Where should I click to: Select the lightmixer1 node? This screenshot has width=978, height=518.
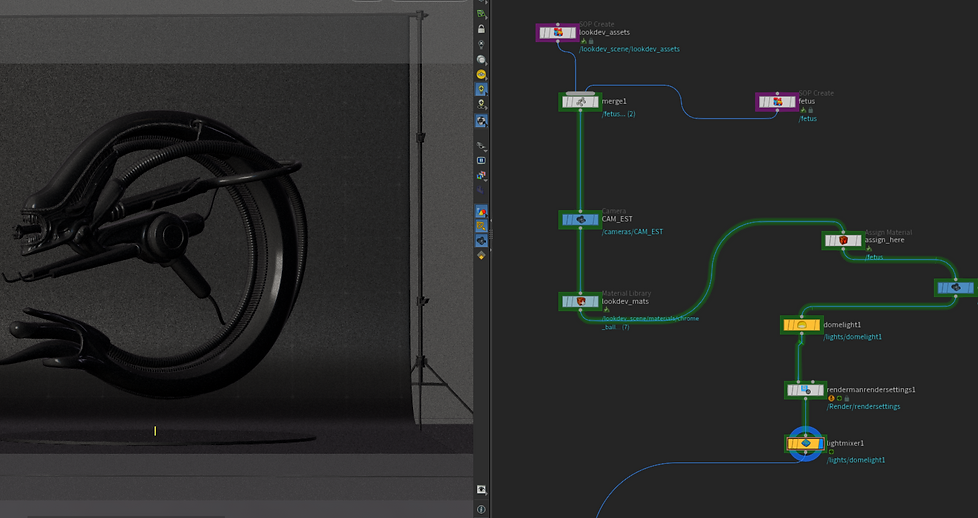[805, 444]
